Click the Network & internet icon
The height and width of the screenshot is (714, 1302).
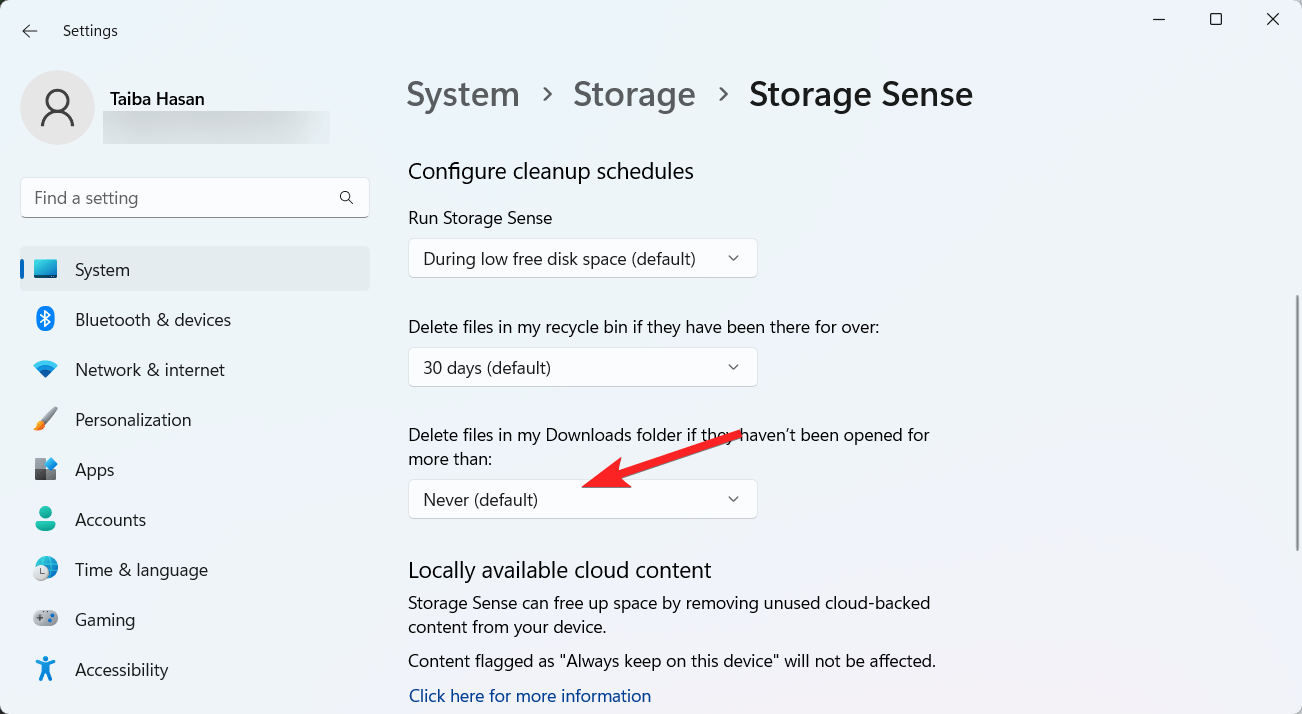tap(45, 369)
